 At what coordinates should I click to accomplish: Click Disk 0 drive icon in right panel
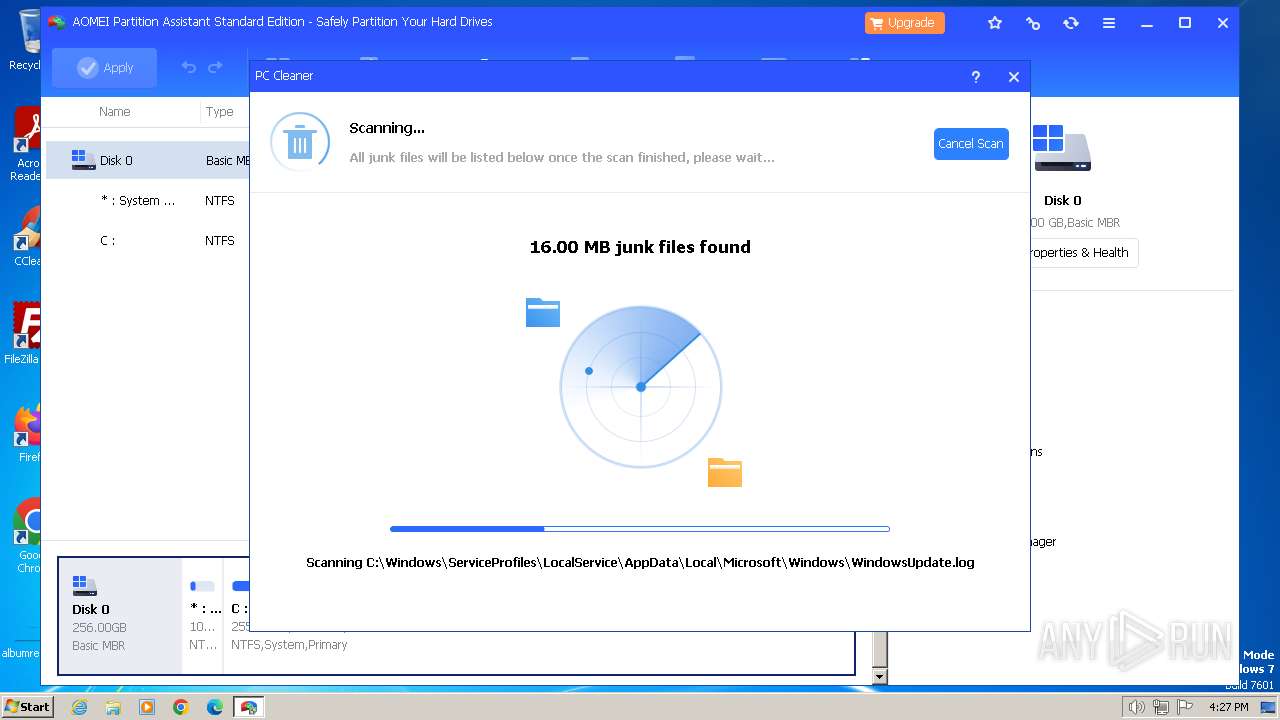pos(1062,148)
